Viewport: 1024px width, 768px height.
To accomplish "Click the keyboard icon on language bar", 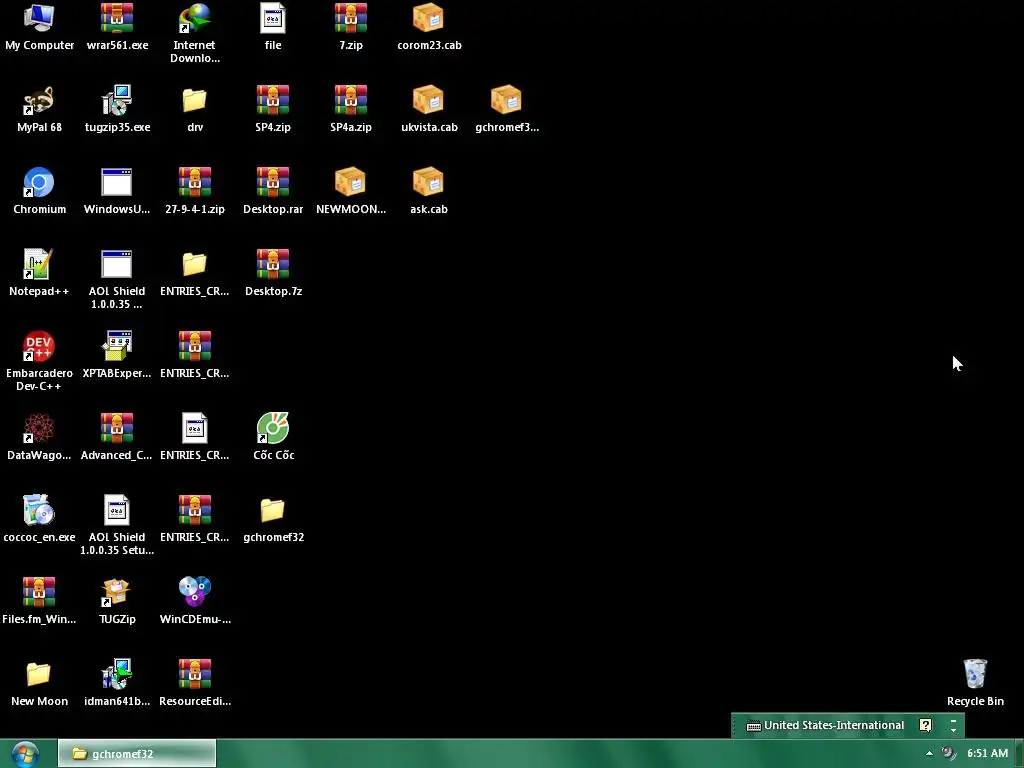I will click(754, 726).
